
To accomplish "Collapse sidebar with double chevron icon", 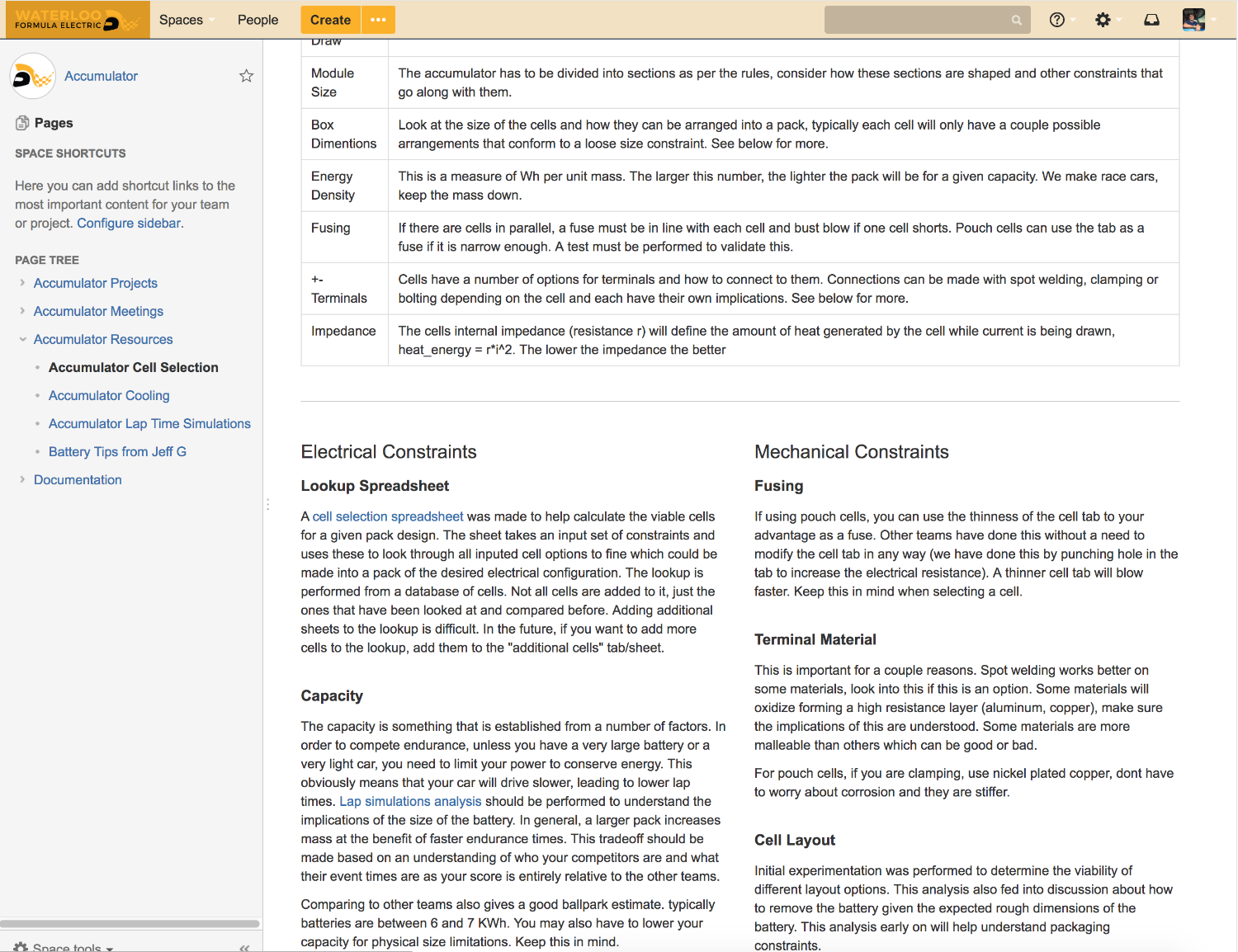I will click(x=244, y=947).
